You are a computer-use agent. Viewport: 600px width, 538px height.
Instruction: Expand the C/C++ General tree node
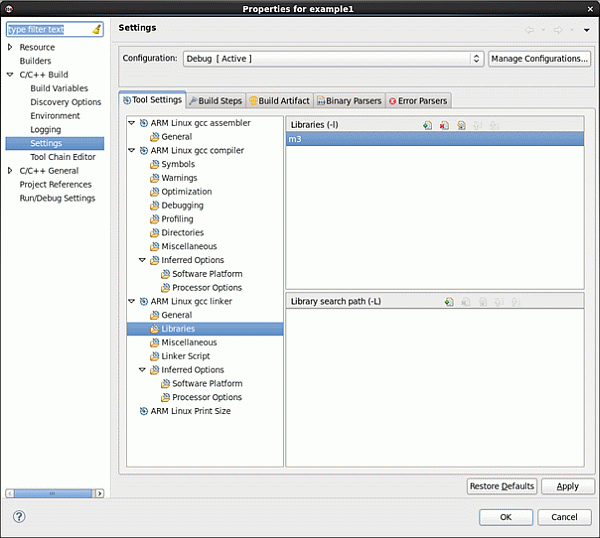coord(10,171)
